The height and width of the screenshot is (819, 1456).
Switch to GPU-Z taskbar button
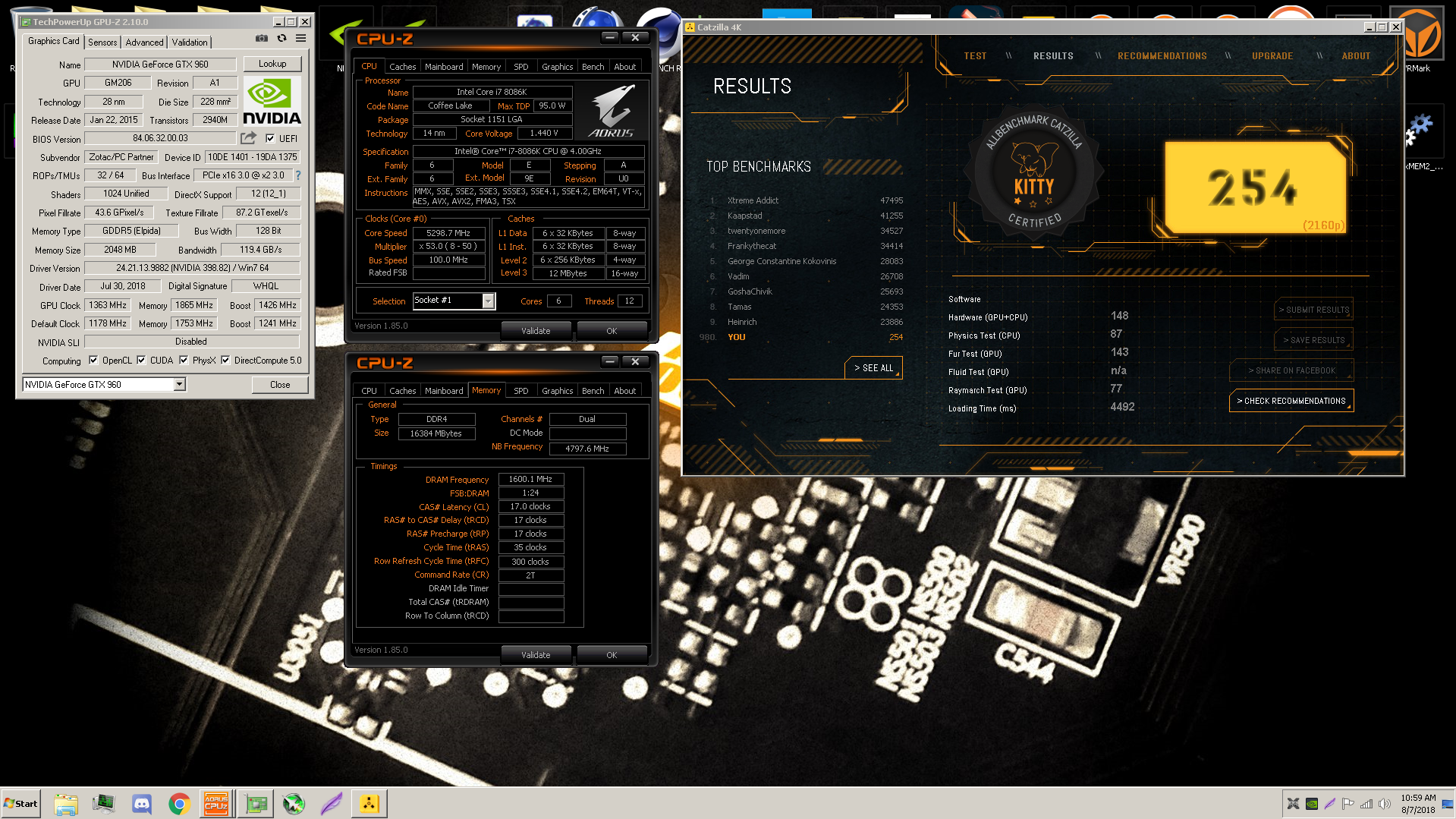(x=256, y=803)
